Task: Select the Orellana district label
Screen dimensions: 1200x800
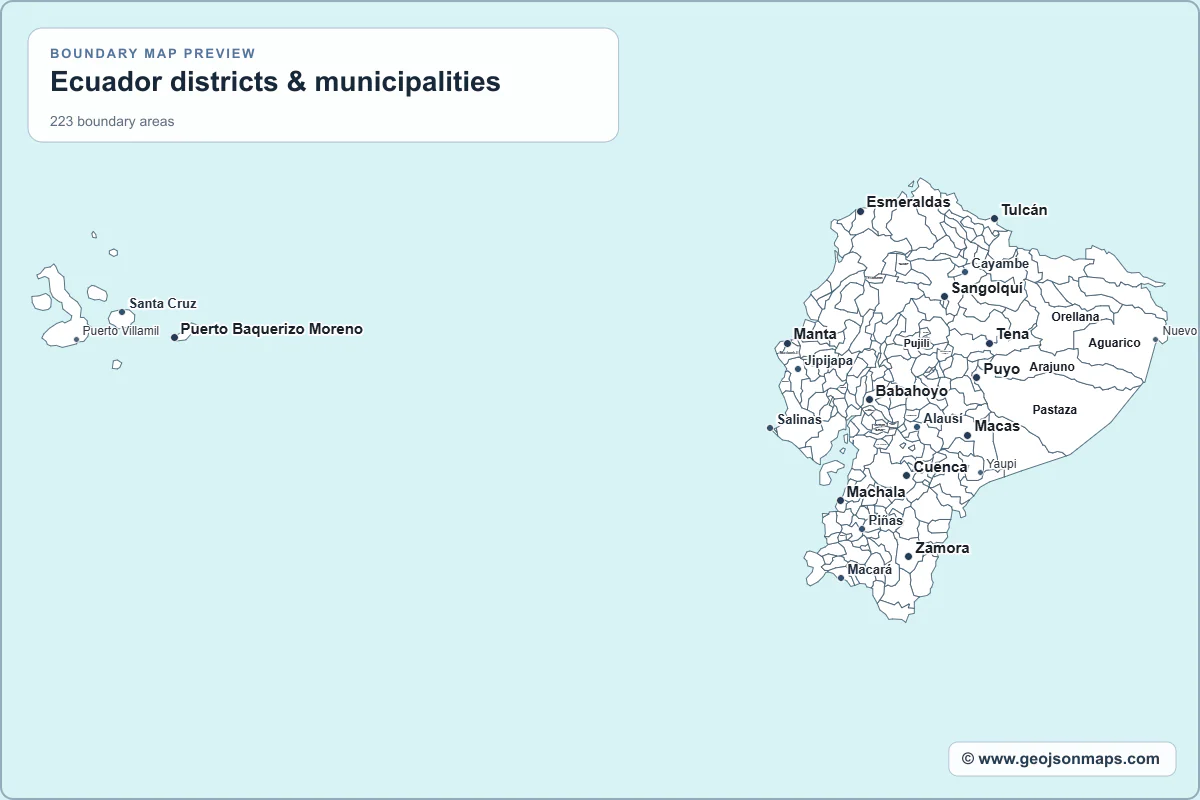Action: coord(1075,317)
